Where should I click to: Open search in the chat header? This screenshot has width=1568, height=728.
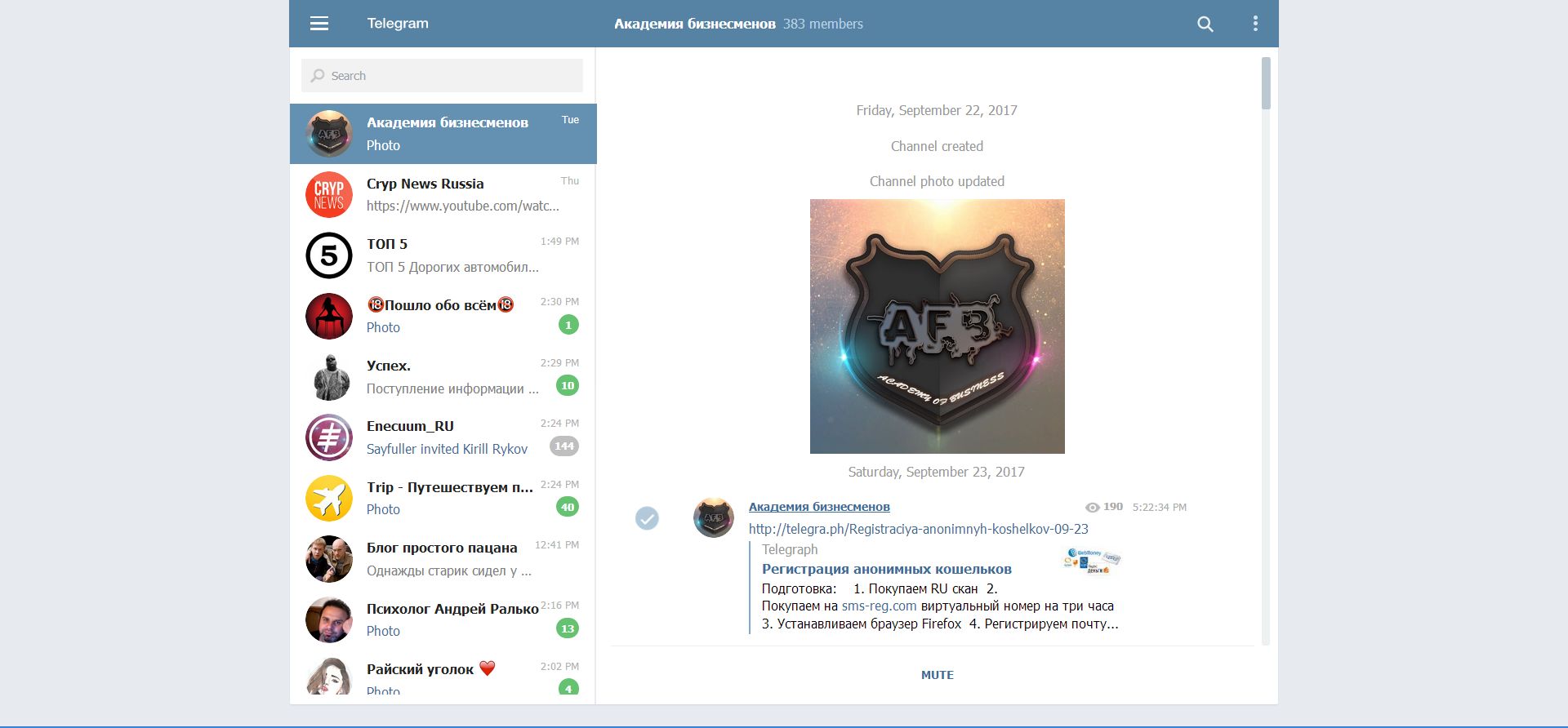click(x=1205, y=24)
